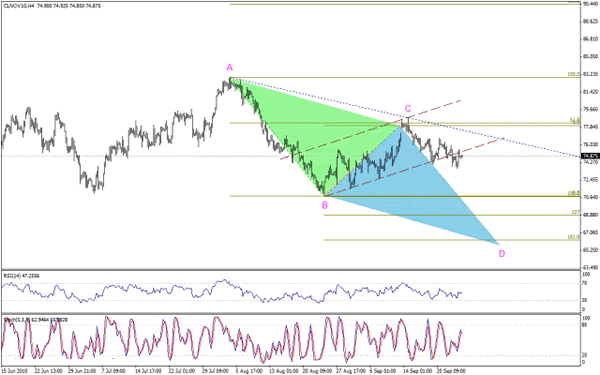This screenshot has width=600, height=375.
Task: Click the pink point label A
Action: point(229,68)
